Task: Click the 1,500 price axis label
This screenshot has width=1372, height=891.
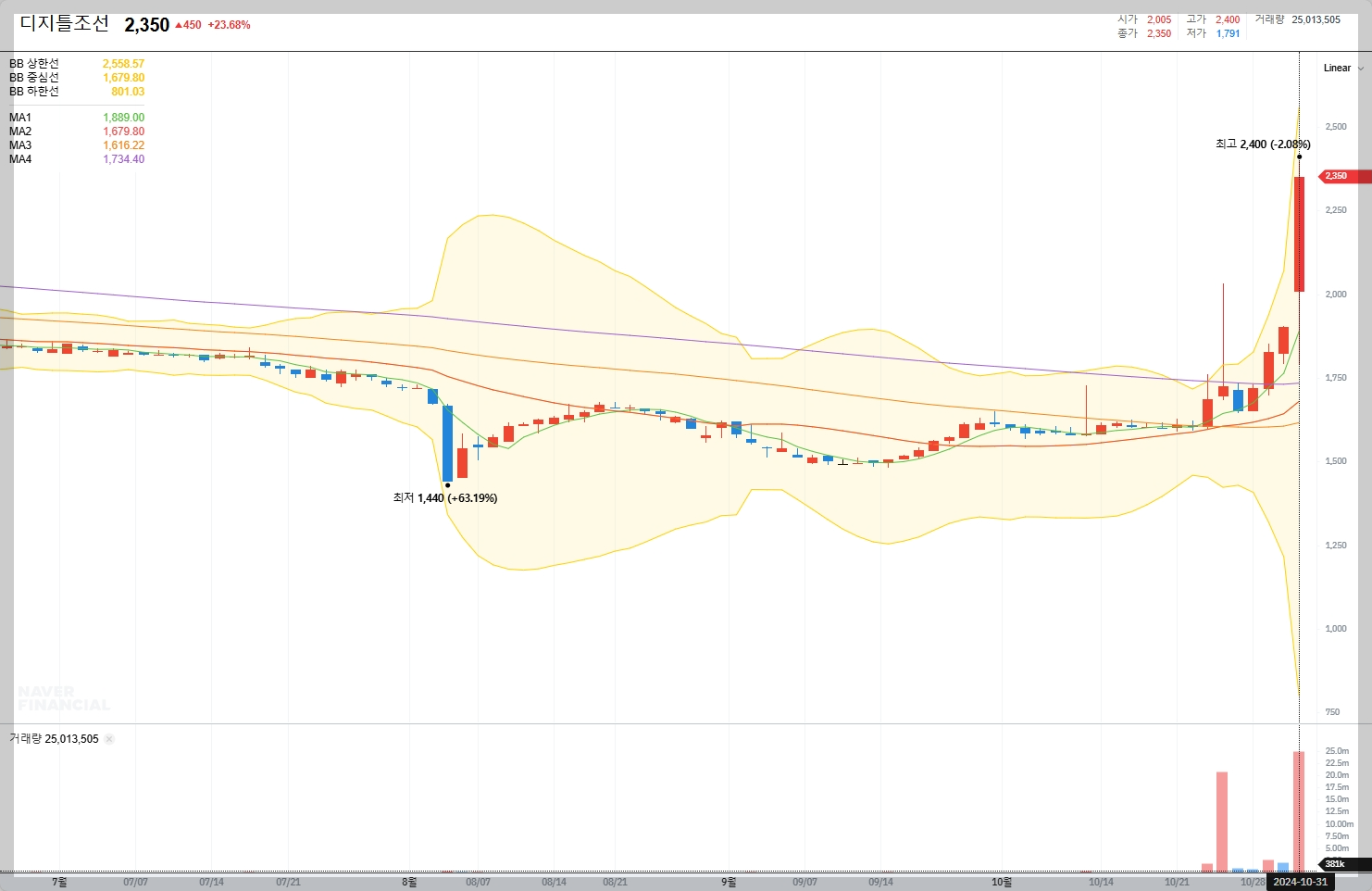Action: pyautogui.click(x=1336, y=461)
